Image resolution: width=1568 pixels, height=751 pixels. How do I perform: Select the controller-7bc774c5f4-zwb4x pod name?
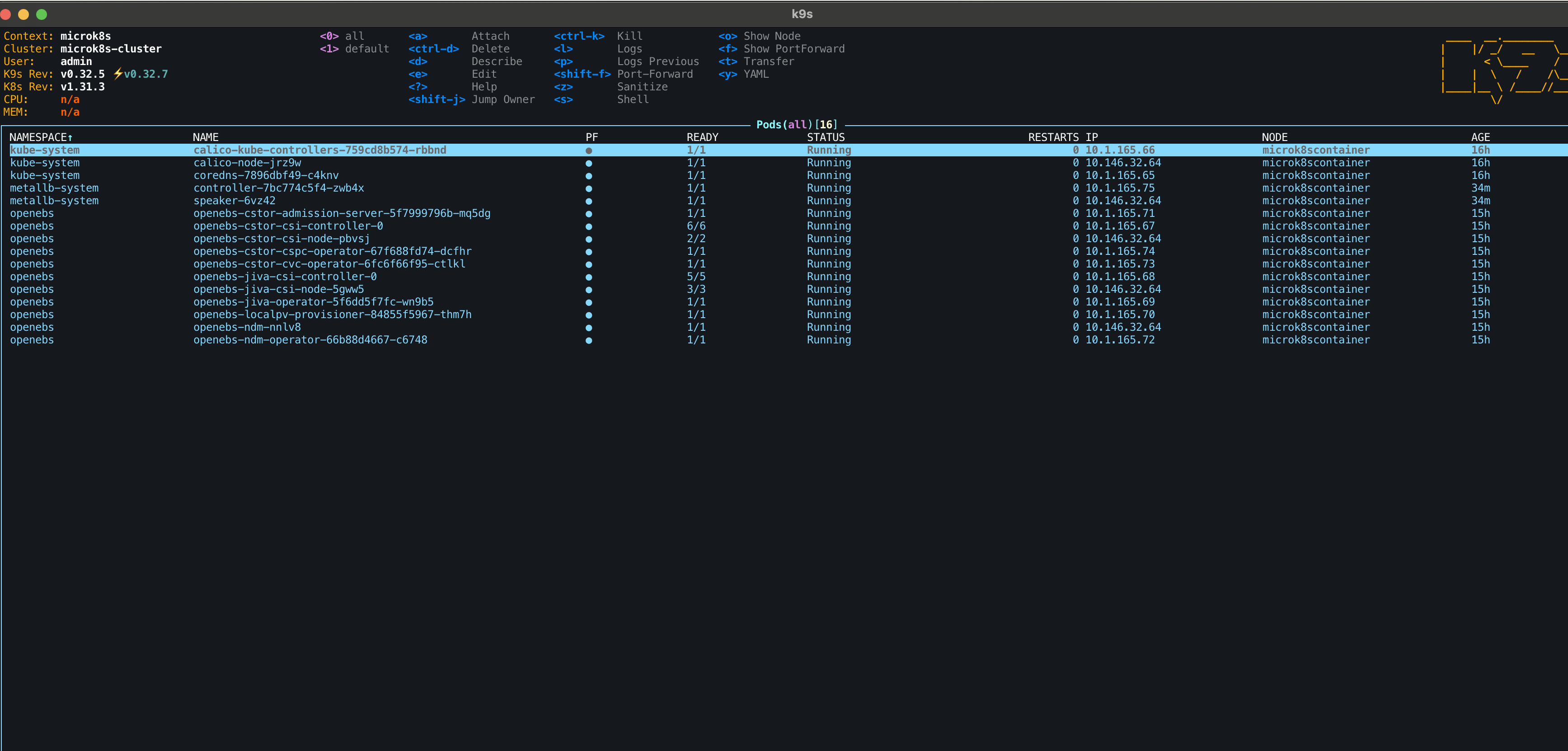(x=278, y=188)
